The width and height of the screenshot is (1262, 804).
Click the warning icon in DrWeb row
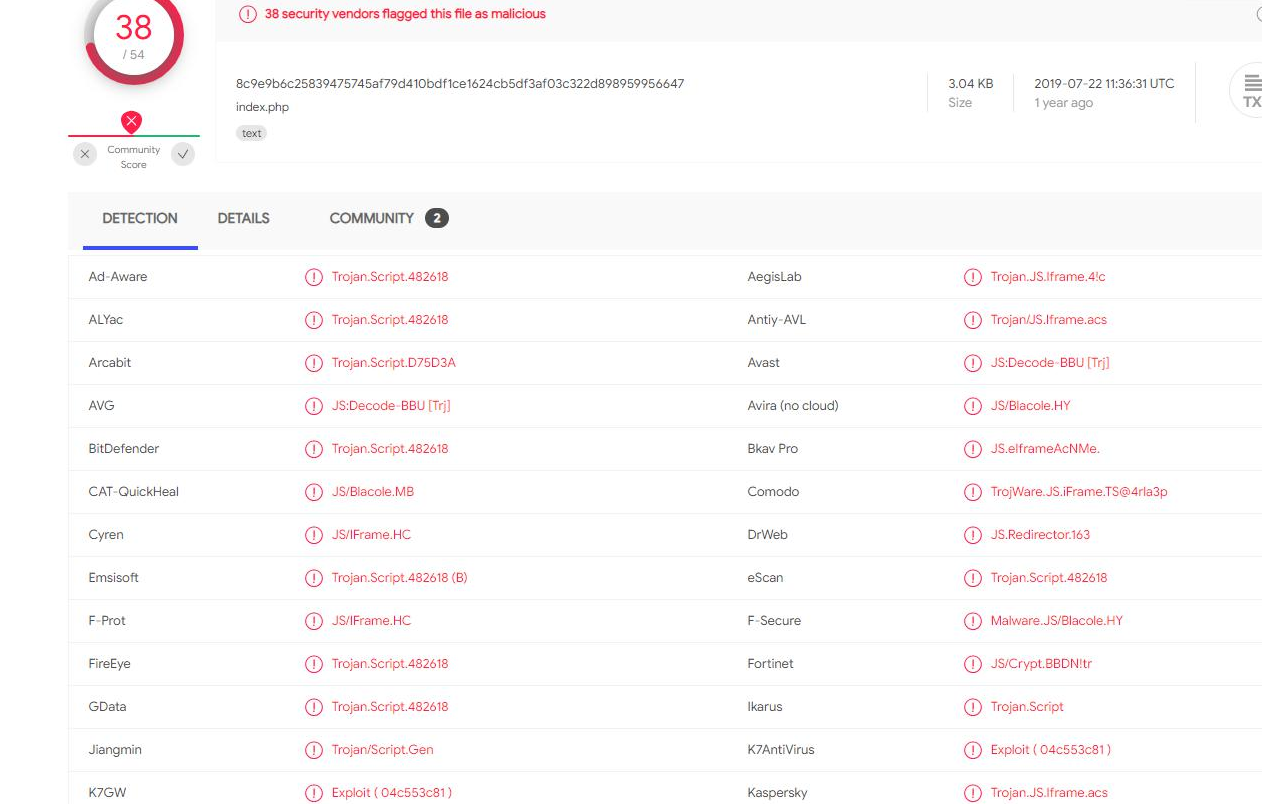[x=972, y=535]
